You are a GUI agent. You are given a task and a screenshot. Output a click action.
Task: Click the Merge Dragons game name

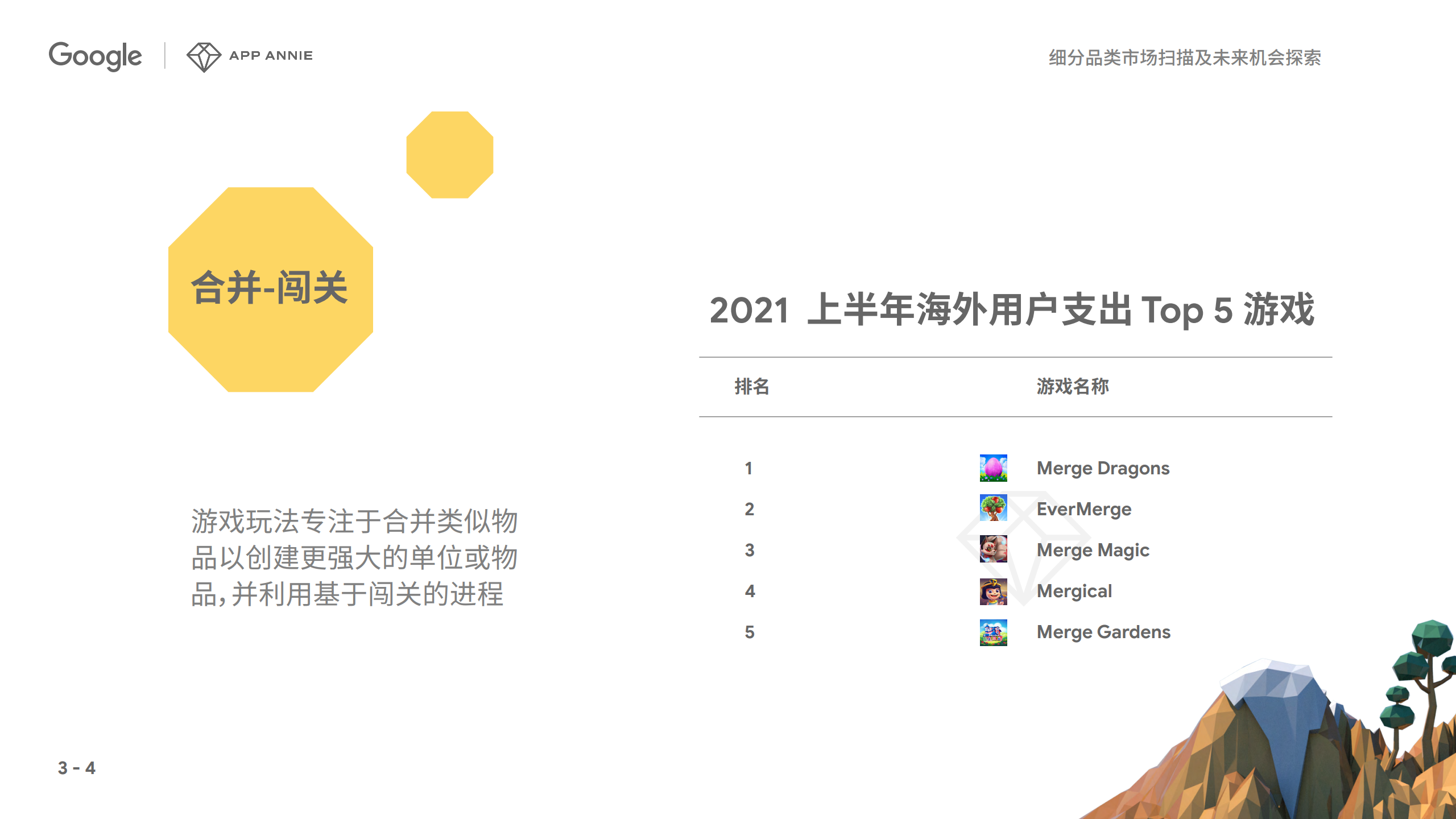(x=1103, y=468)
